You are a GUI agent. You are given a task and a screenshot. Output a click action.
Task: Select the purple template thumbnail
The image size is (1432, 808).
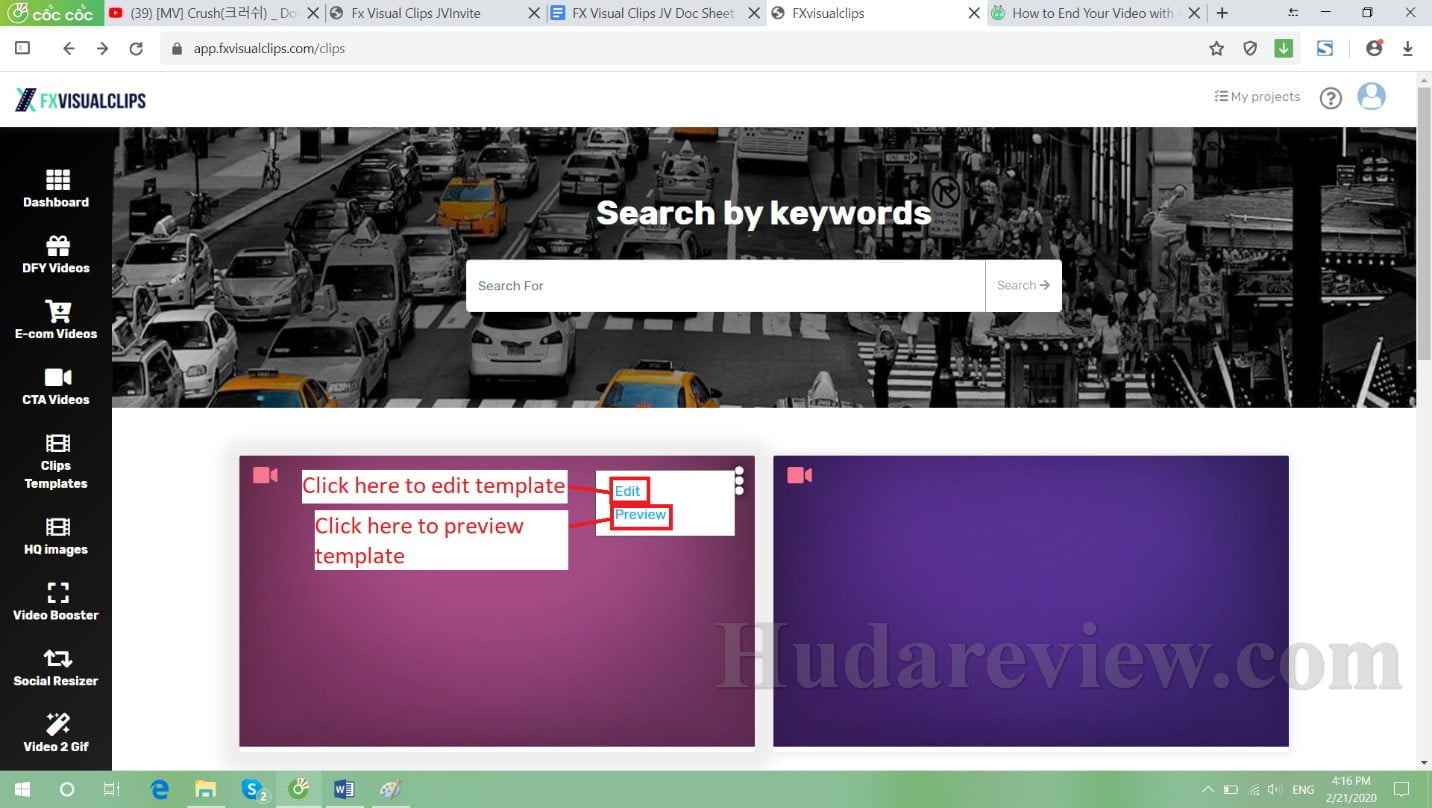click(x=1030, y=600)
